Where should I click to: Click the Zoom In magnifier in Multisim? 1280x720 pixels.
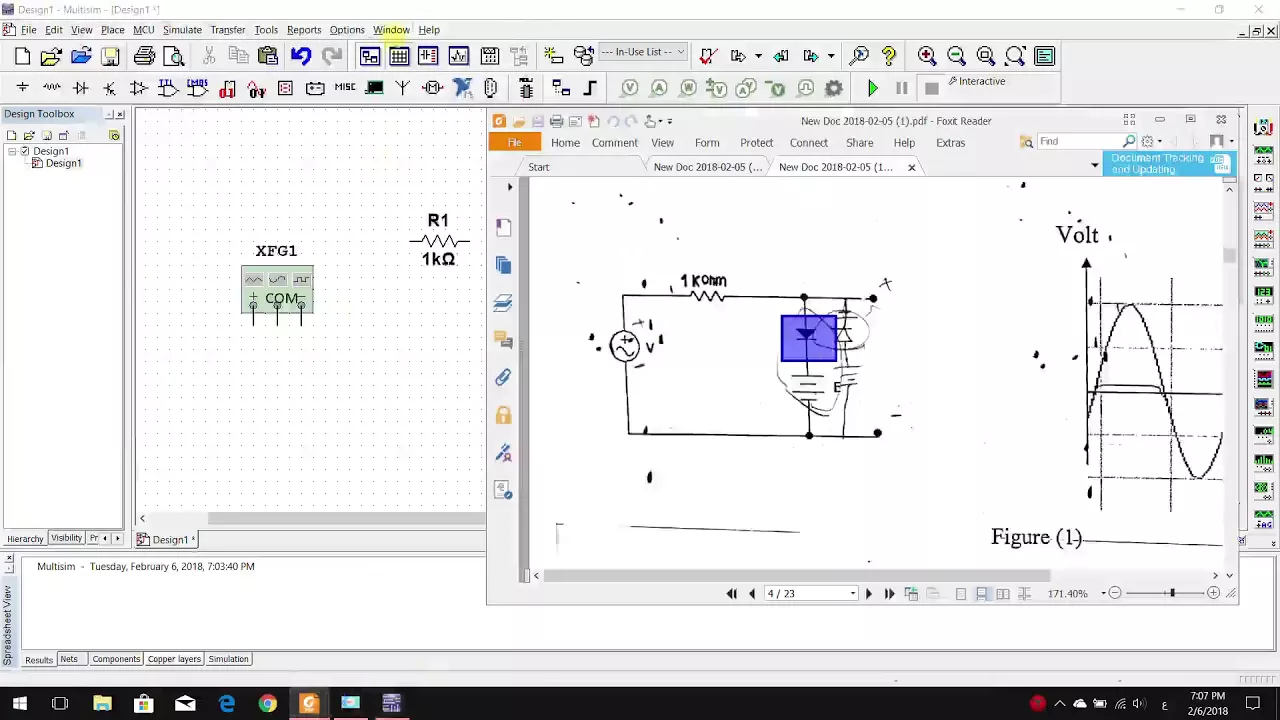(927, 56)
